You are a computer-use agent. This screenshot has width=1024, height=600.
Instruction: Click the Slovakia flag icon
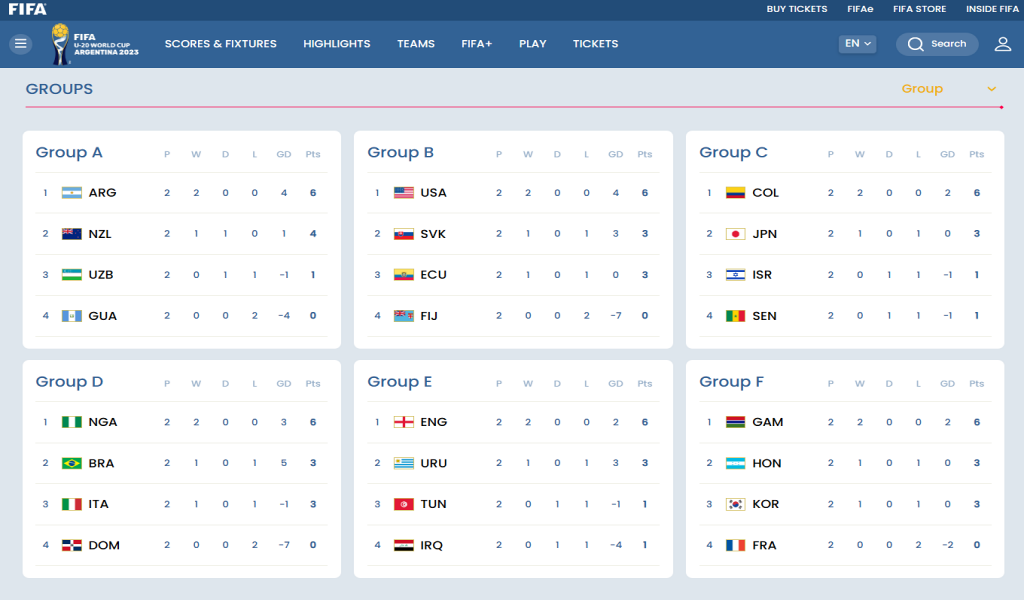pyautogui.click(x=404, y=234)
